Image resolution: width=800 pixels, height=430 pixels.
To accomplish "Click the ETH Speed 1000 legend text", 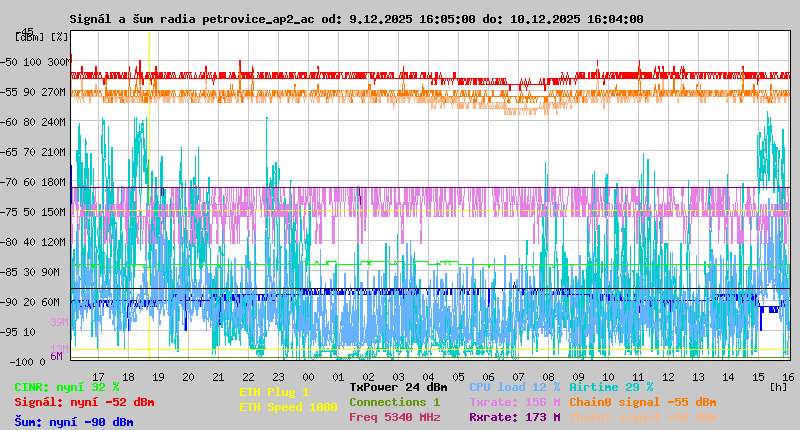I will [288, 407].
